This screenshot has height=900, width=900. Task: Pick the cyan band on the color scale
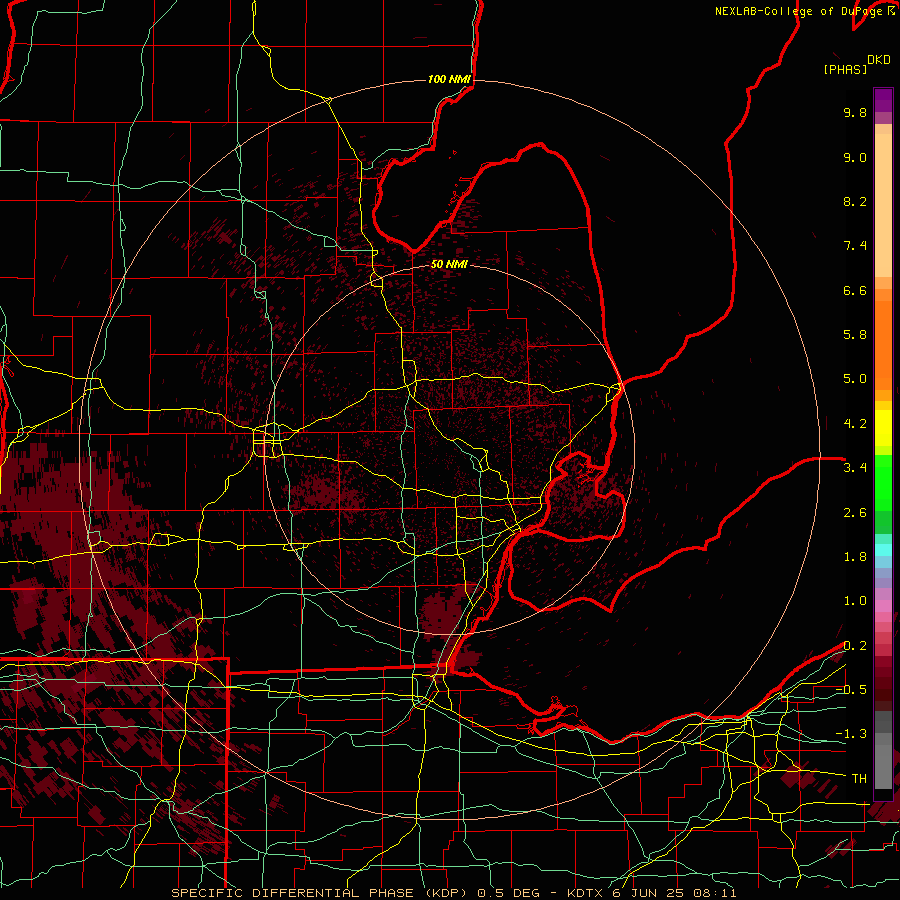pos(883,549)
